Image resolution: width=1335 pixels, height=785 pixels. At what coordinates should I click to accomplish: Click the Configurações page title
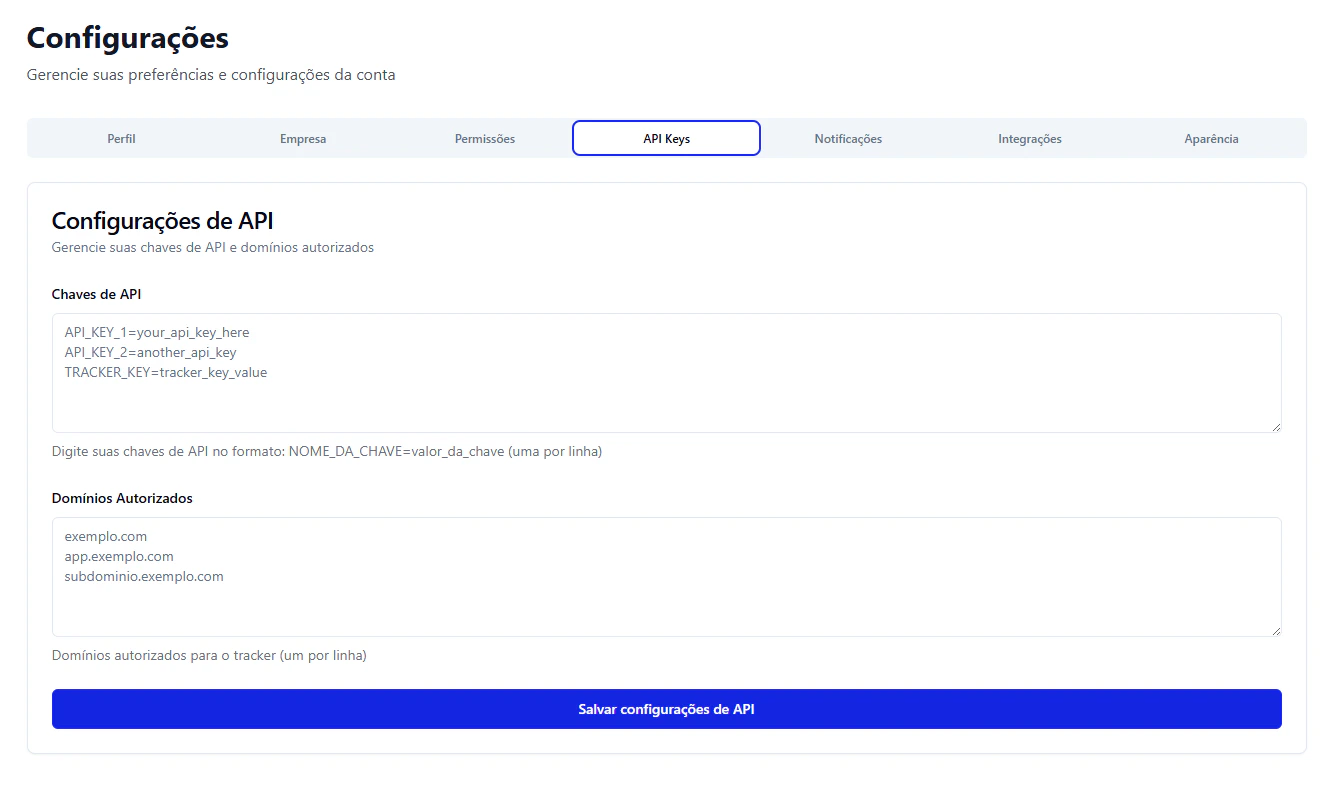coord(128,38)
